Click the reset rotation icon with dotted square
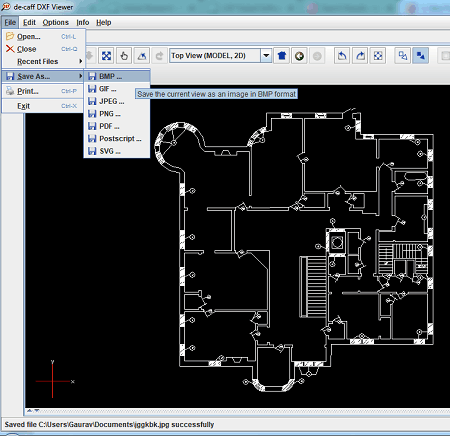The width and height of the screenshot is (450, 436). [x=378, y=56]
